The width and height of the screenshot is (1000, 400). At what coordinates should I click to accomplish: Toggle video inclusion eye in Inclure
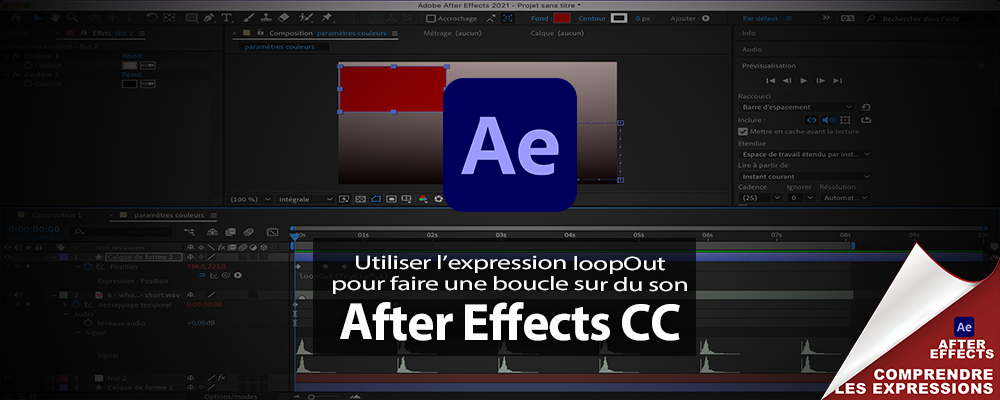[x=812, y=119]
